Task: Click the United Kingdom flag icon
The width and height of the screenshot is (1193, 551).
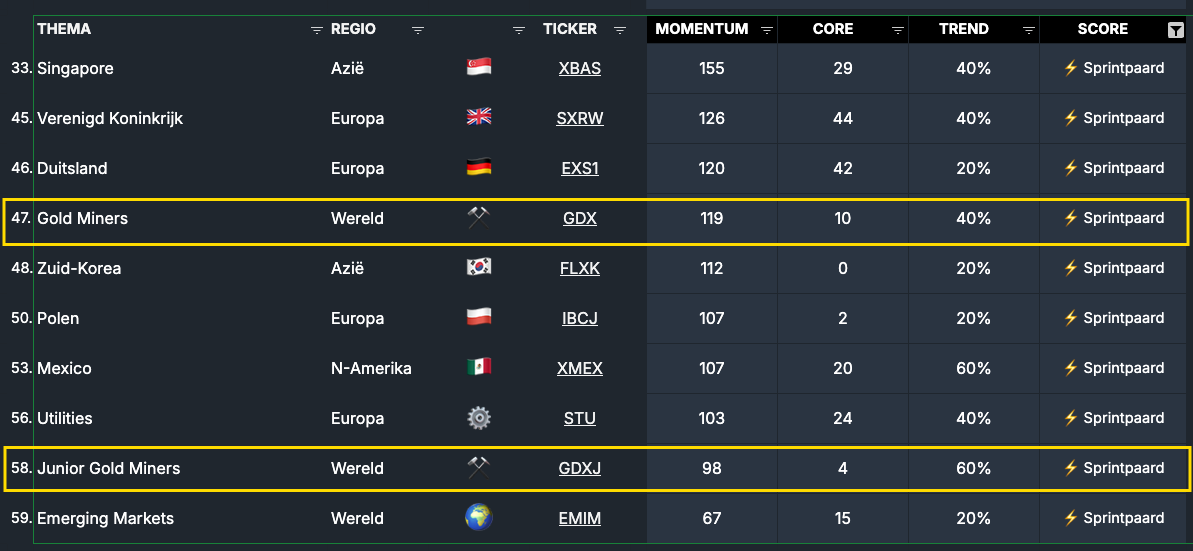Action: click(479, 118)
